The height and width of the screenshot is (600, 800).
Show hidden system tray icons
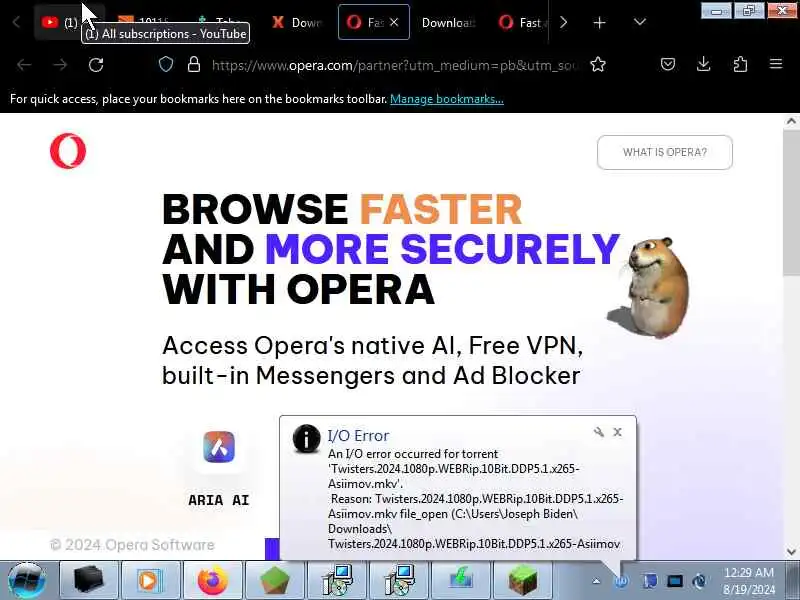pyautogui.click(x=596, y=581)
